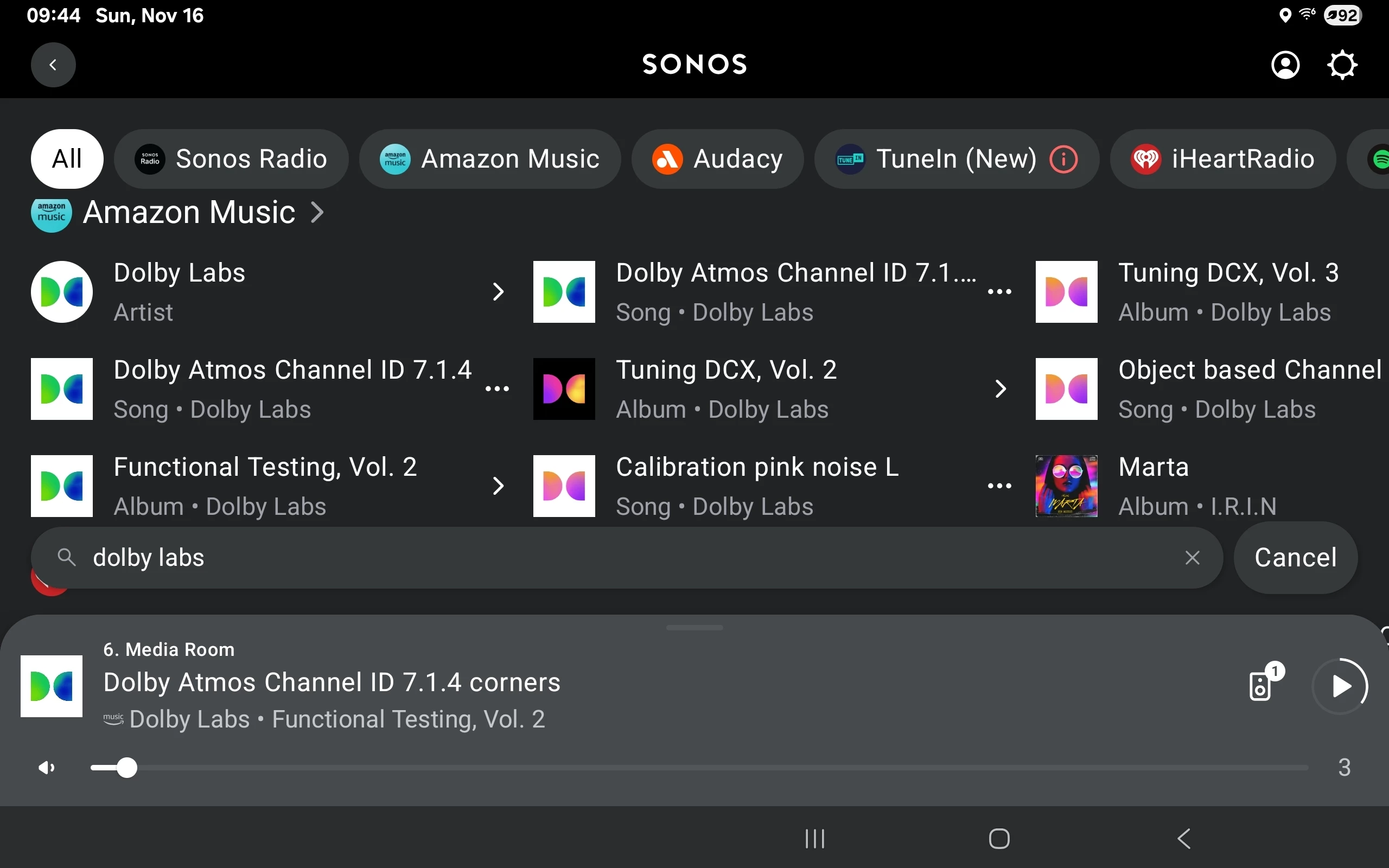Viewport: 1389px width, 868px height.
Task: Filter results by Sonos Radio
Action: point(231,159)
